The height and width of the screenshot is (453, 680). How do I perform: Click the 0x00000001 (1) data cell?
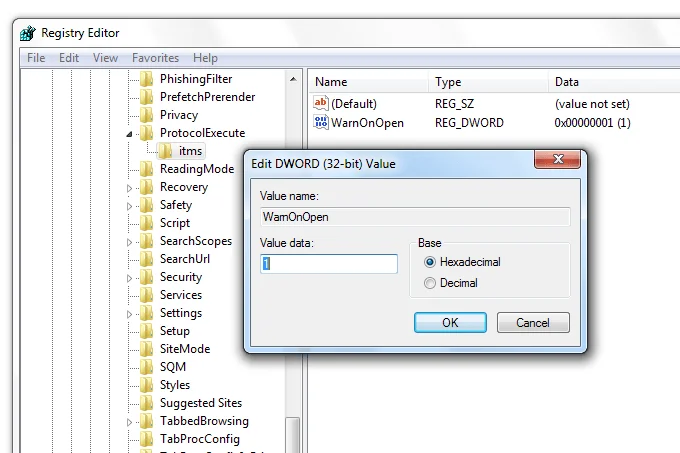pyautogui.click(x=592, y=123)
